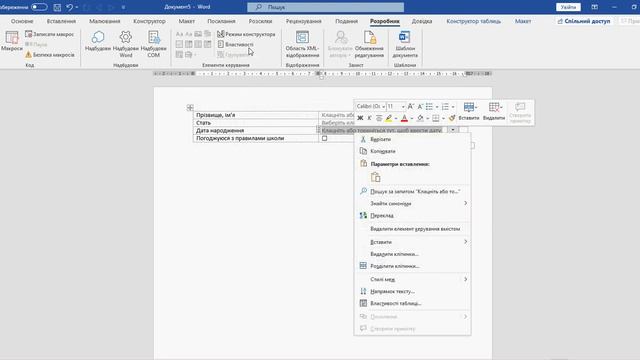
Task: Click the shading fill bucket button
Action: coord(420,118)
